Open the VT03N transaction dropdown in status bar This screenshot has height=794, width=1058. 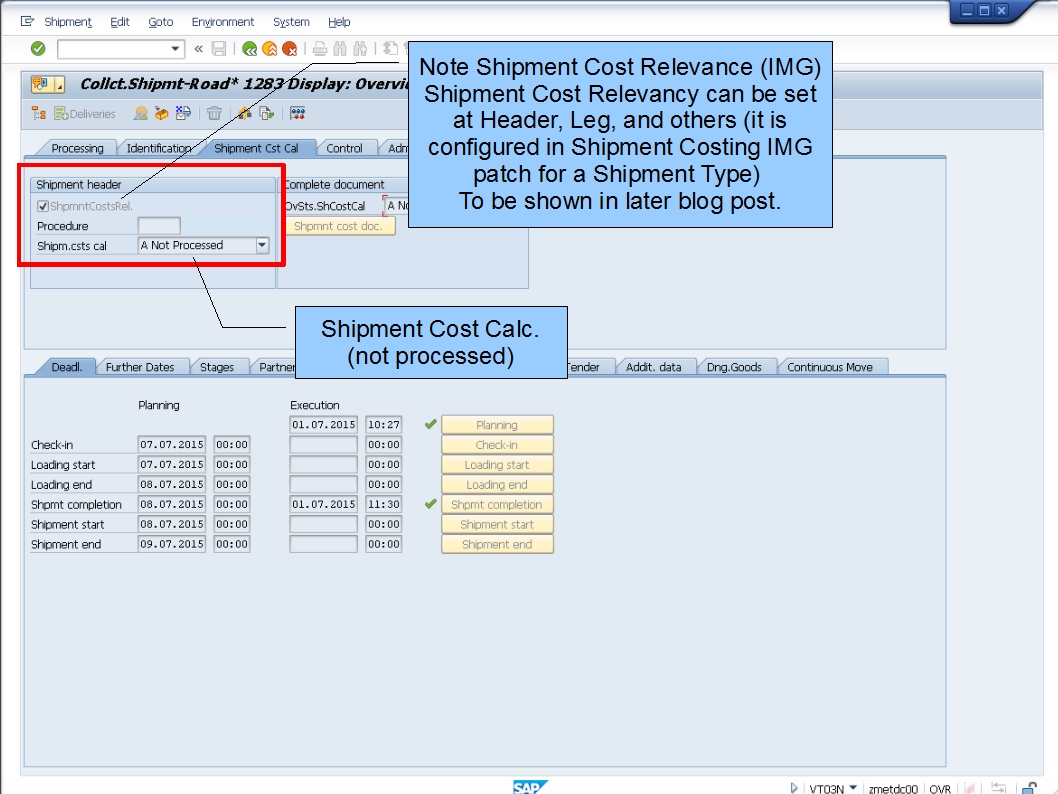point(853,787)
